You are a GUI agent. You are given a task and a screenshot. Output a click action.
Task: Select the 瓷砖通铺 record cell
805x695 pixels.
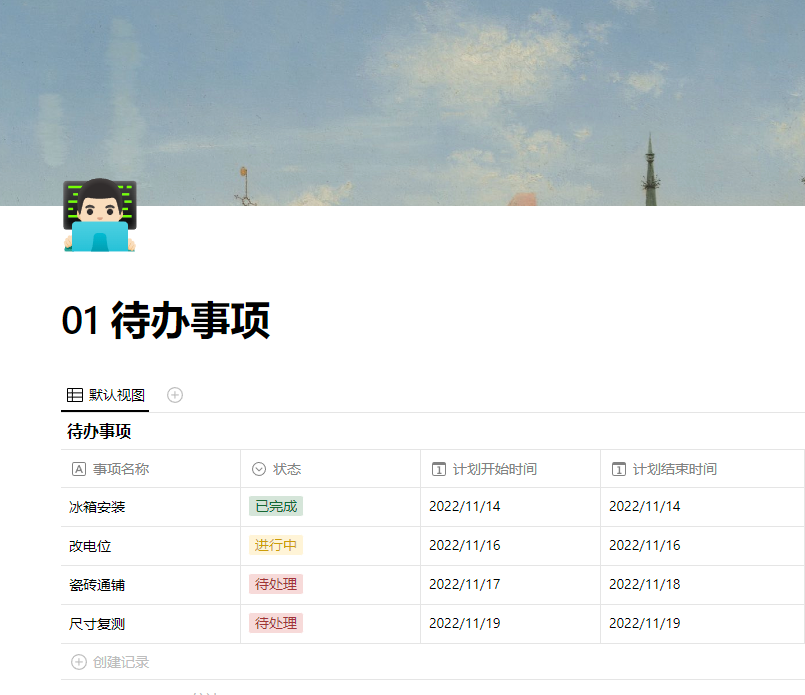click(x=150, y=585)
